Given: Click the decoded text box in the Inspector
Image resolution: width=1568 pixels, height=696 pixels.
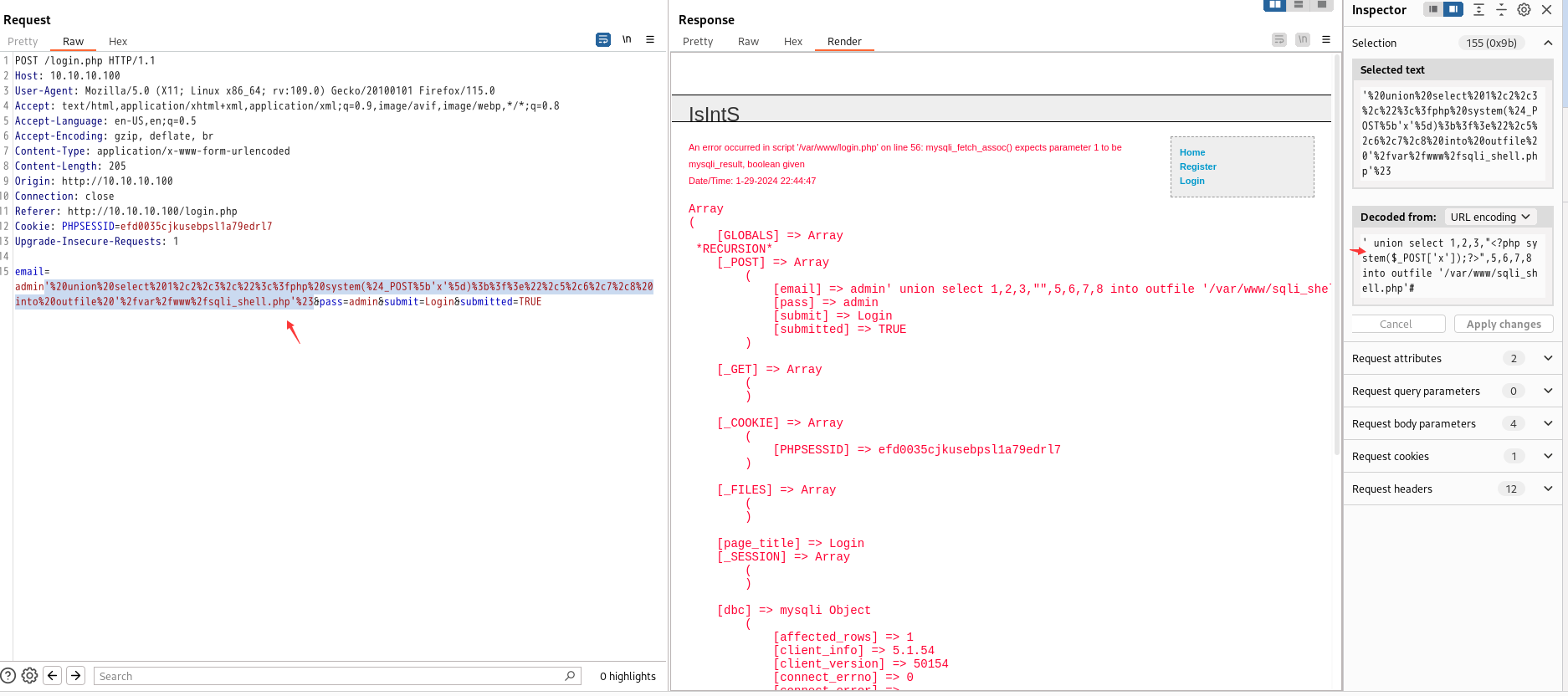Looking at the screenshot, I should tap(1453, 266).
